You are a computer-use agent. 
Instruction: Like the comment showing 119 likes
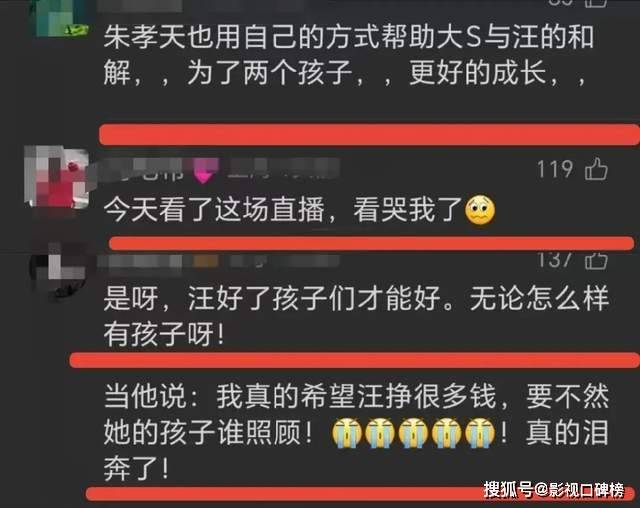(596, 169)
